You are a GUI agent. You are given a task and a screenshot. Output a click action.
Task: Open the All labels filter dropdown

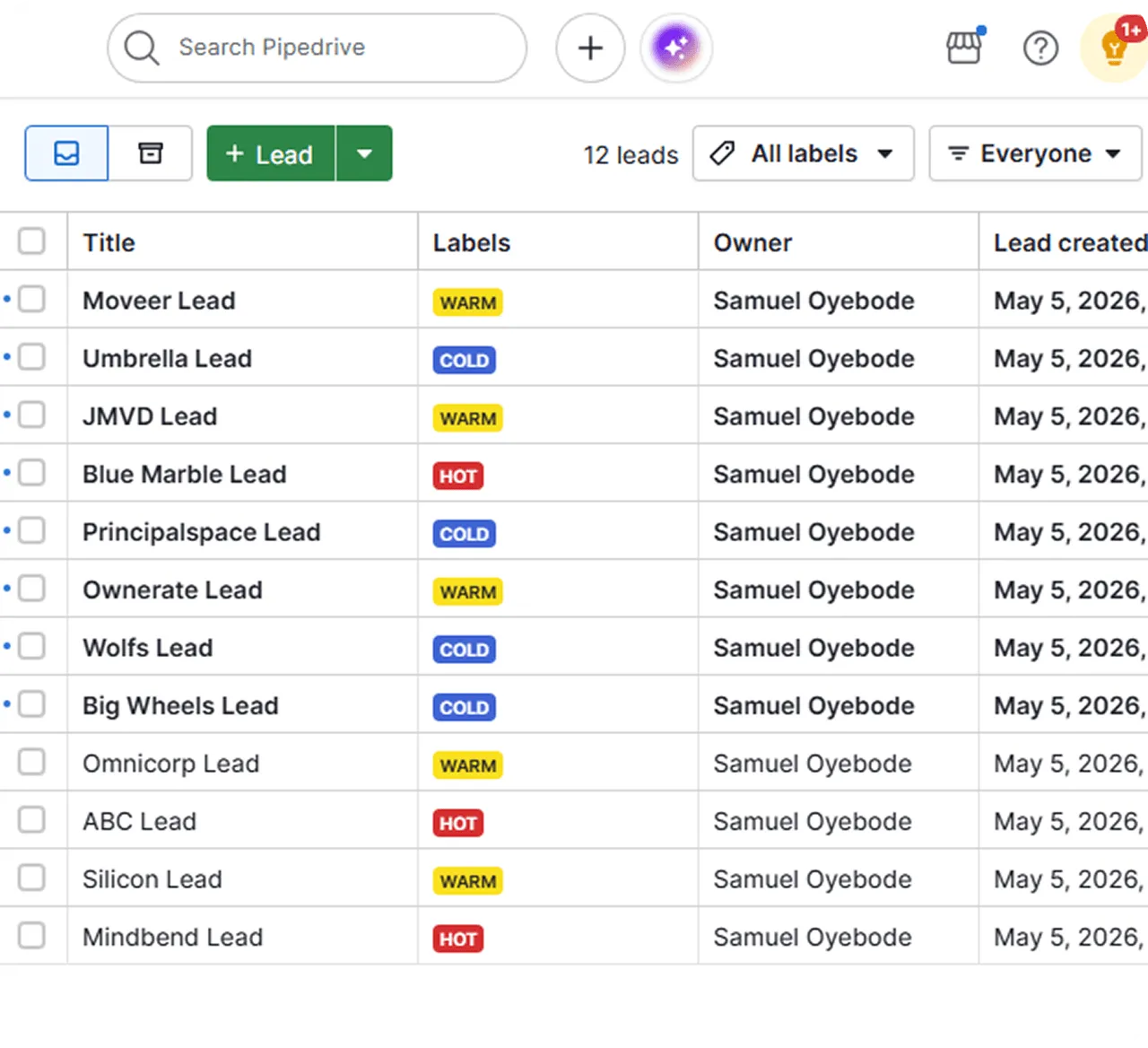pyautogui.click(x=804, y=153)
